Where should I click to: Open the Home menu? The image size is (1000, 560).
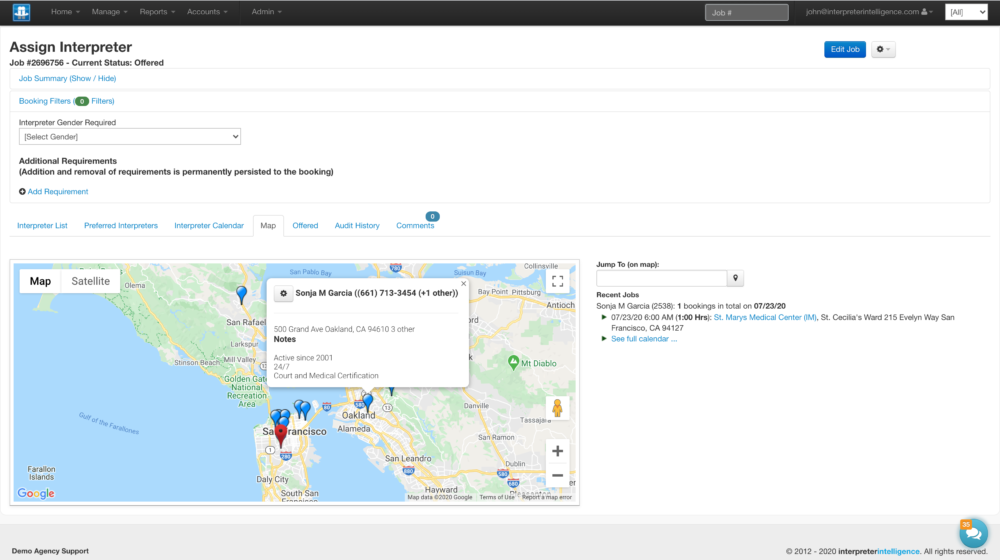(x=65, y=12)
